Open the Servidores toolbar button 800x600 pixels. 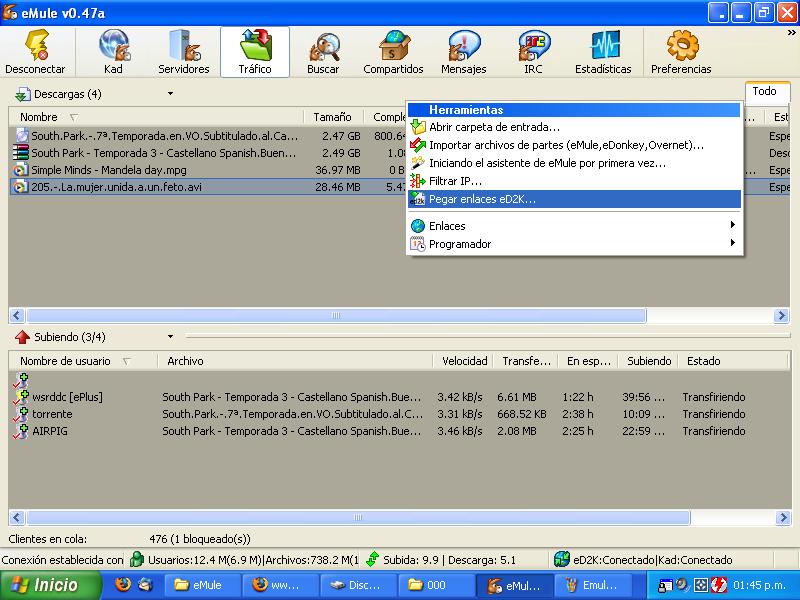[184, 52]
